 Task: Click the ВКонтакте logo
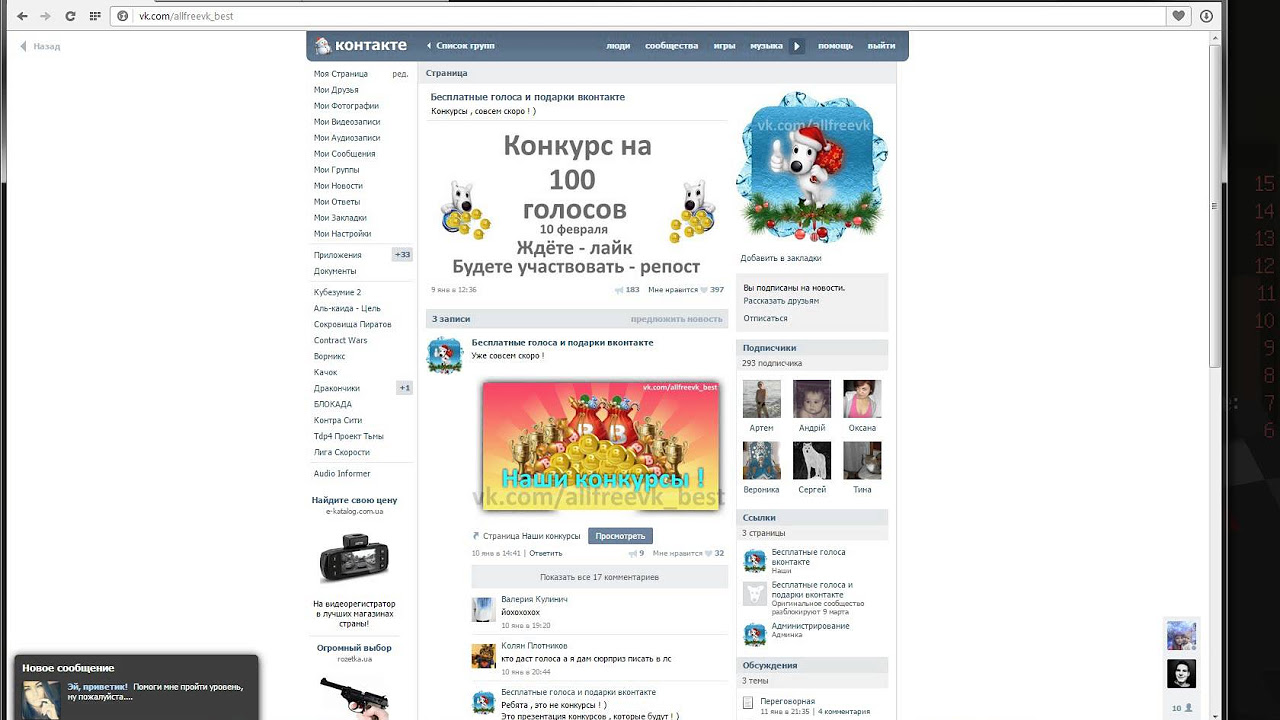click(x=361, y=45)
